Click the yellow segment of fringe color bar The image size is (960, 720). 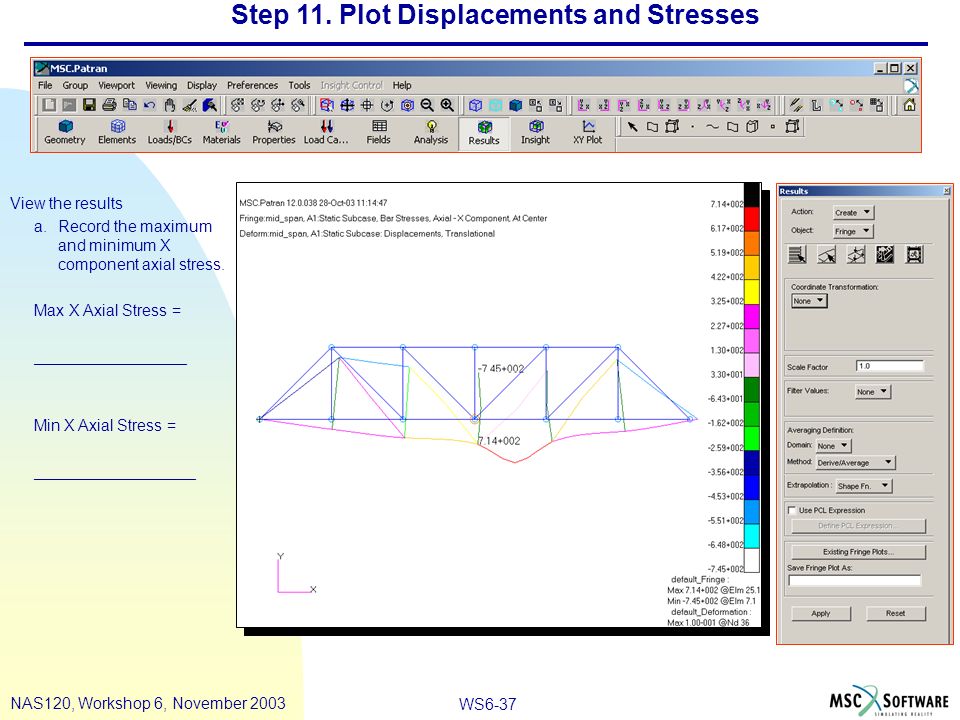tap(752, 291)
